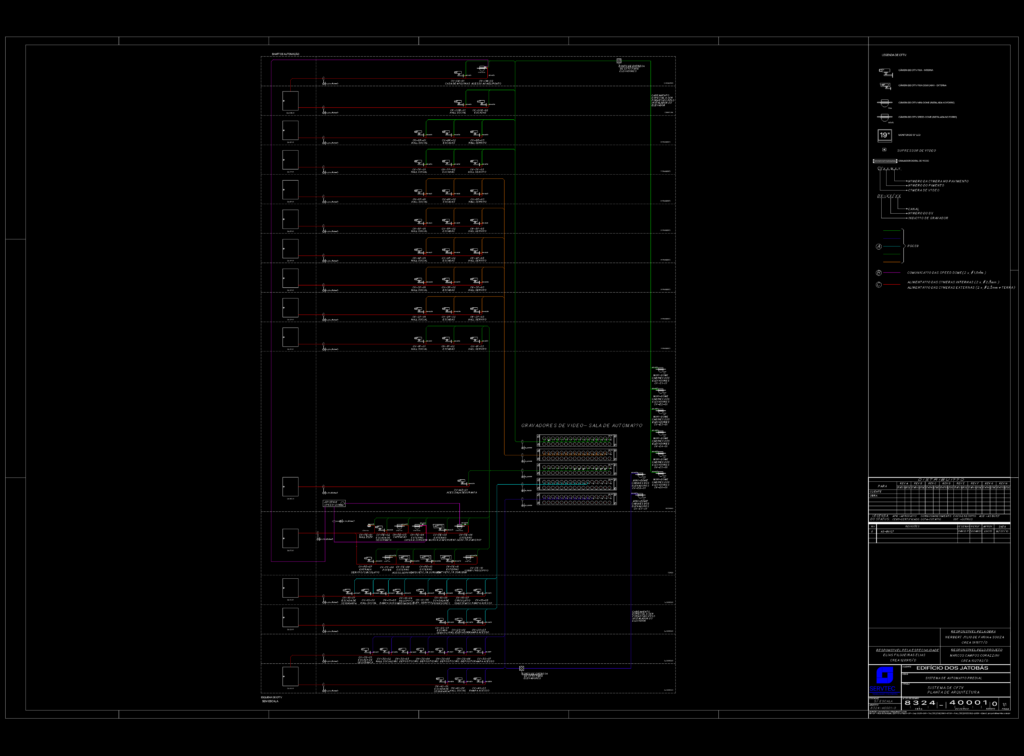Select the orange legend line
The width and height of the screenshot is (1024, 756).
coord(891,262)
